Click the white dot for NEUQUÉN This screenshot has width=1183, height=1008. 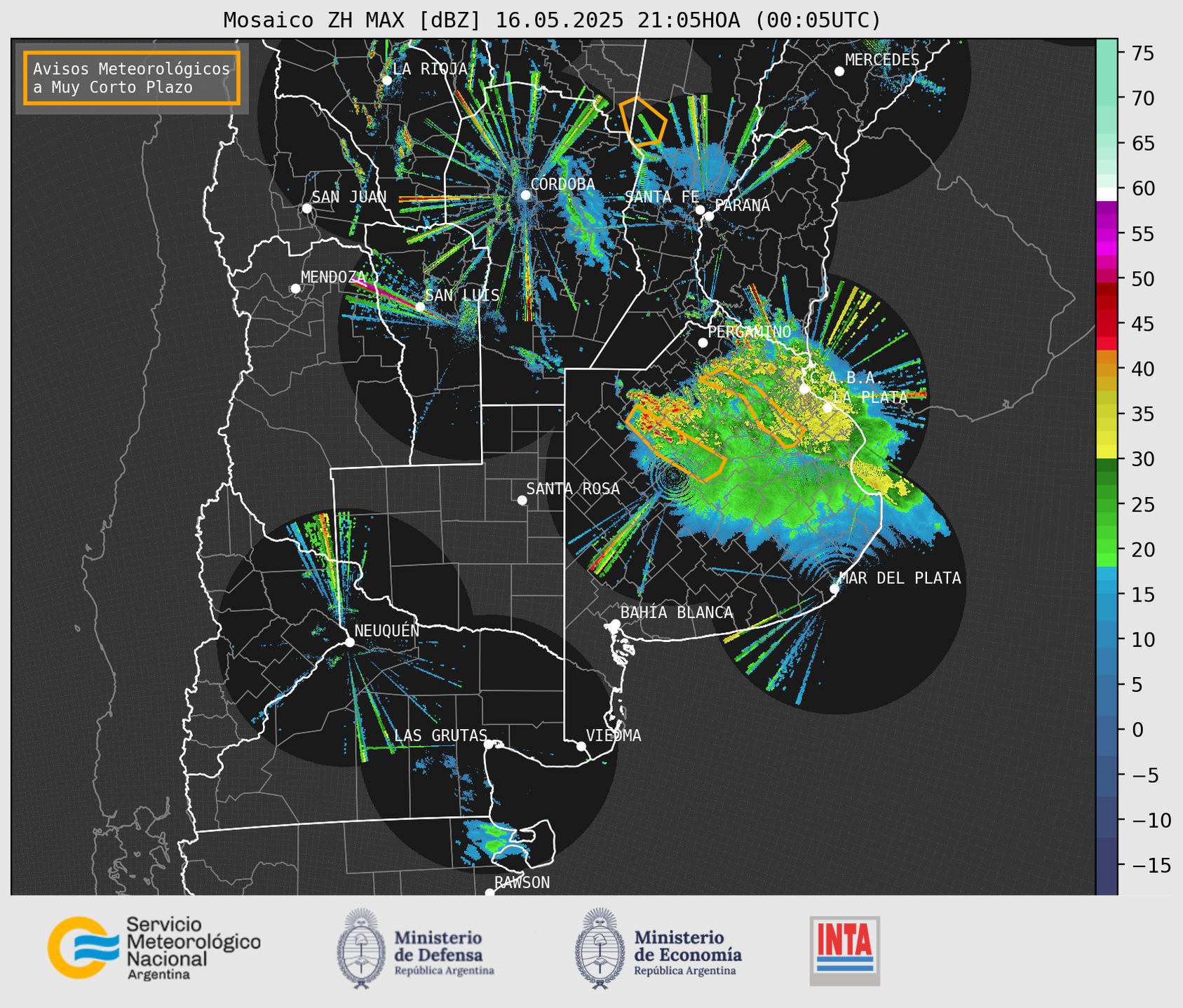(x=349, y=642)
